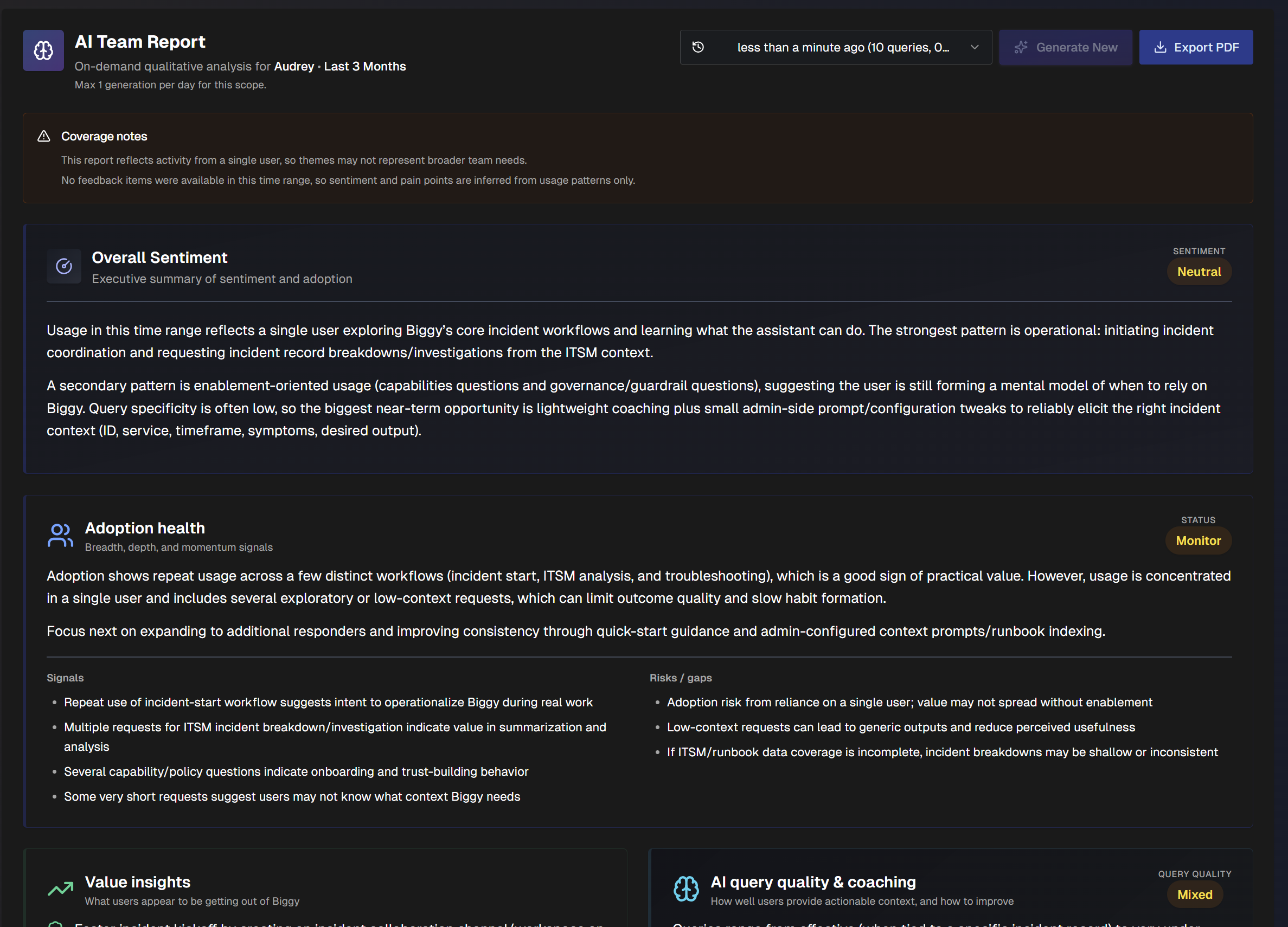The width and height of the screenshot is (1288, 927).
Task: Select the brain icon beside AI query quality & coaching
Action: tap(686, 889)
